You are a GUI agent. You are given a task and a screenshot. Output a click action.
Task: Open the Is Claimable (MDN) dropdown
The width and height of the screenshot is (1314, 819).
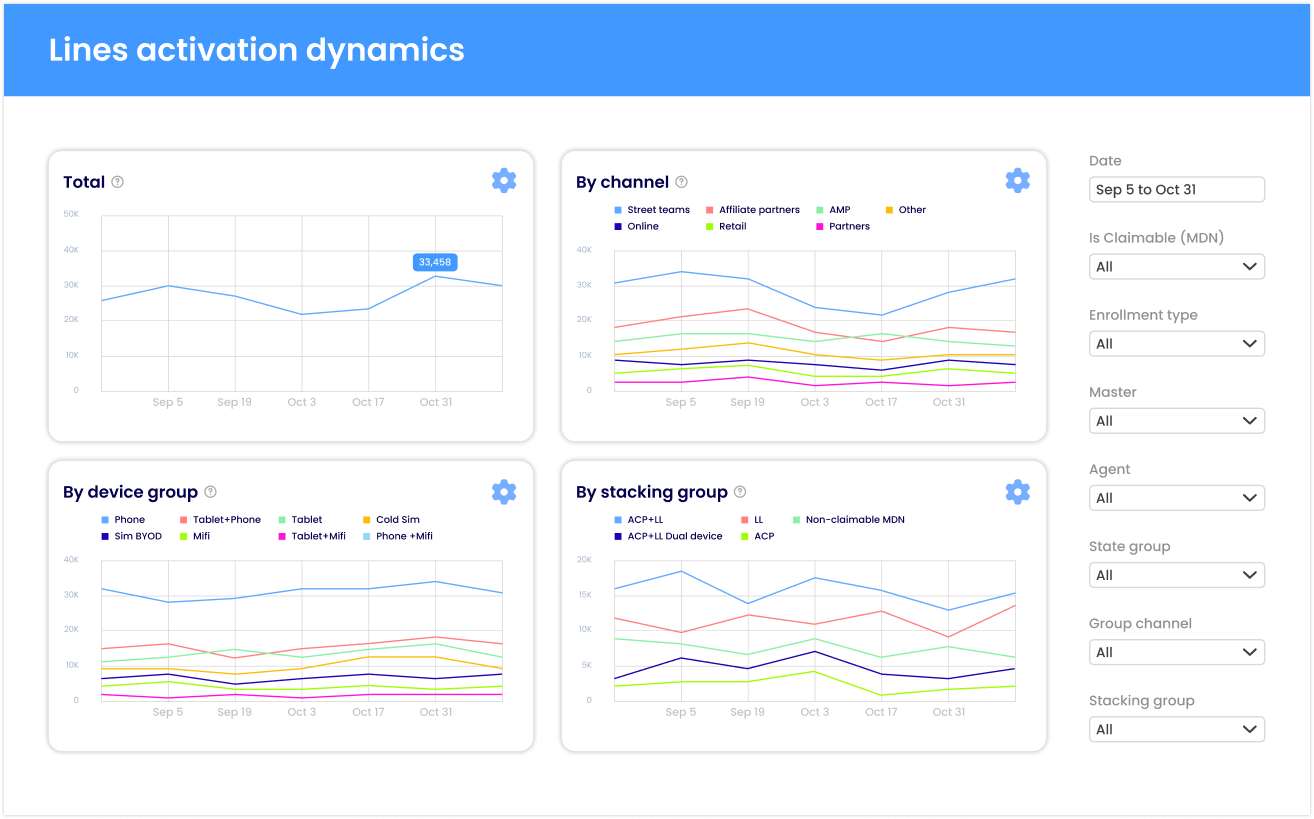click(1176, 266)
